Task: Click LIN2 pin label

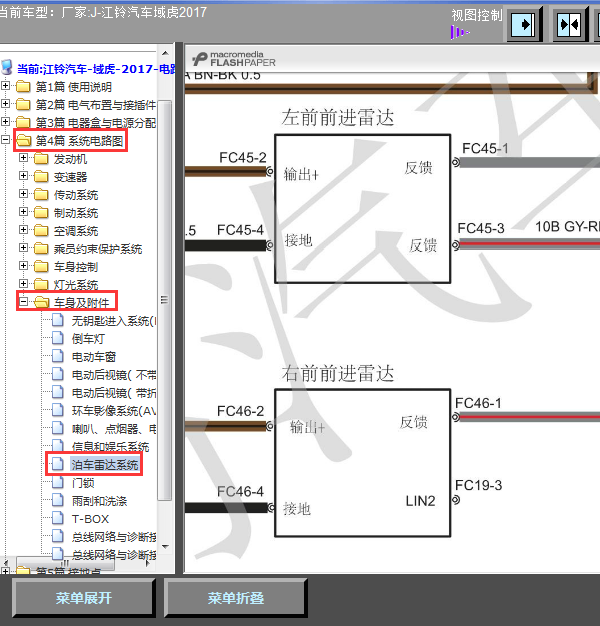Action: coord(420,501)
